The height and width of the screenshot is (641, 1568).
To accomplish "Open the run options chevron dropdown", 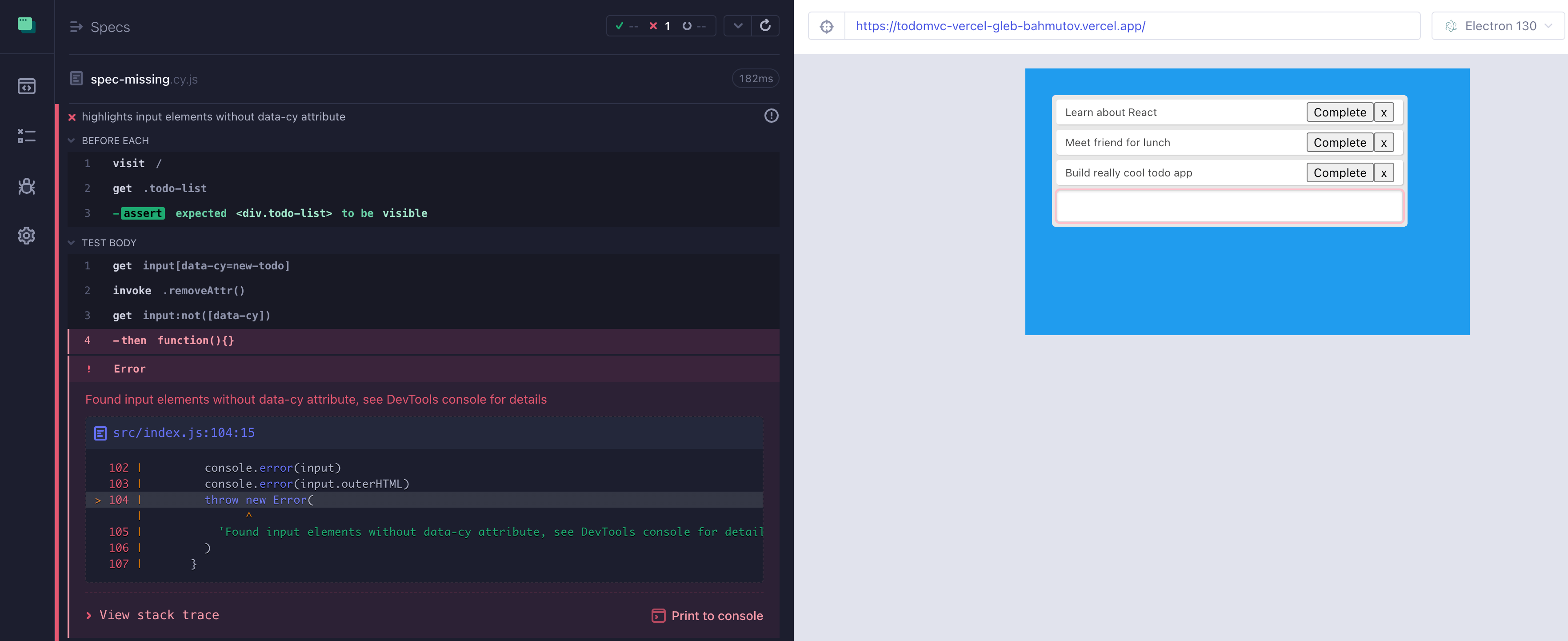I will pyautogui.click(x=738, y=26).
